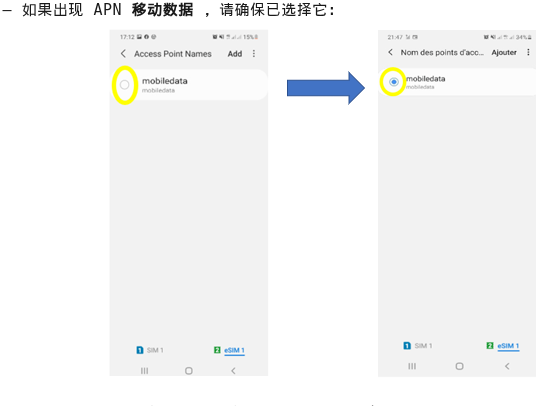Tap recent apps button in left phone

144,371
